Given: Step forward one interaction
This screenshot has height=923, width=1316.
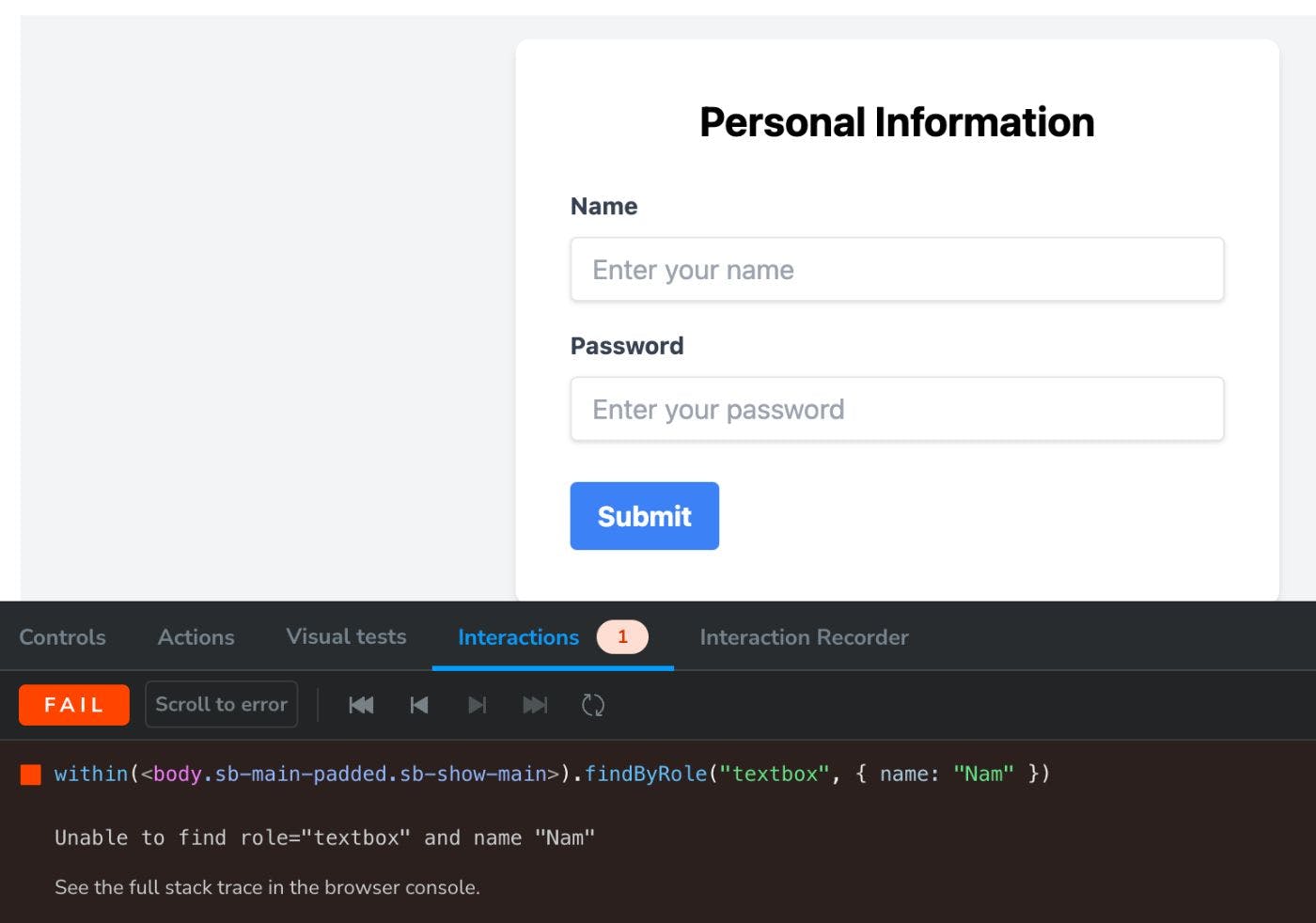Looking at the screenshot, I should pos(478,705).
